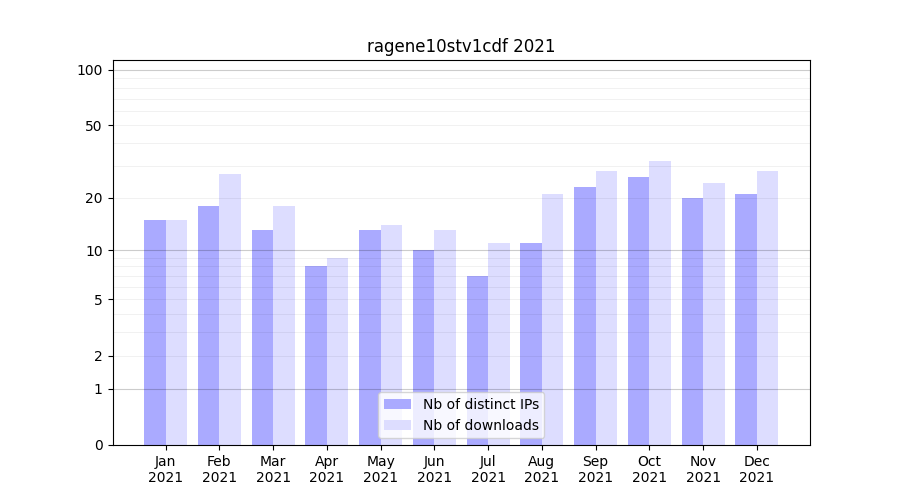Click the Sep 2021 distinct IPs bar
This screenshot has width=900, height=500.
[585, 316]
